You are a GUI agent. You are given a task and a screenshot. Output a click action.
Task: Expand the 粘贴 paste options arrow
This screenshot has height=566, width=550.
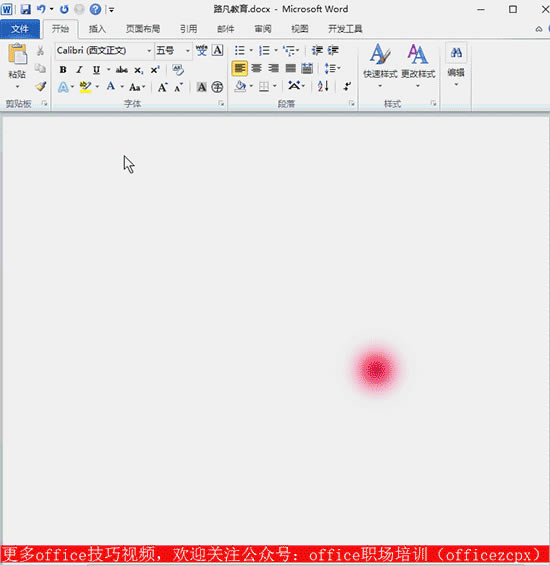(17, 87)
